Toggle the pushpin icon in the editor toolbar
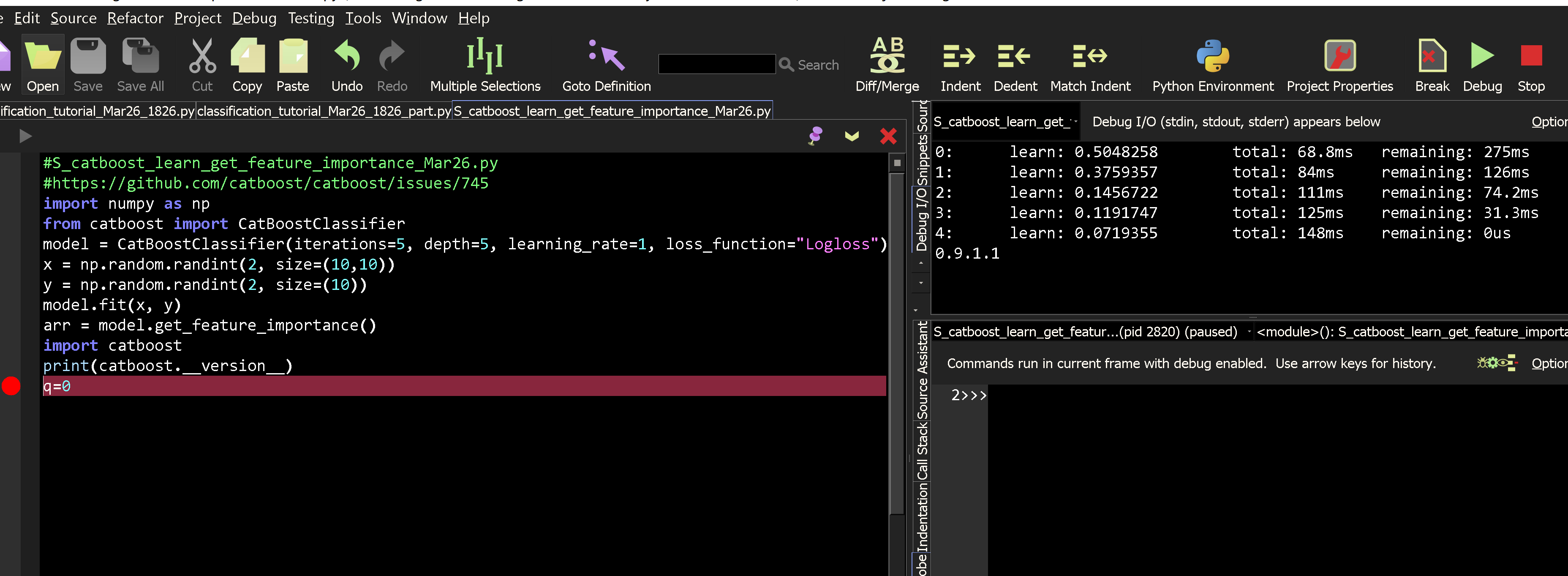This screenshot has width=1568, height=576. point(814,135)
